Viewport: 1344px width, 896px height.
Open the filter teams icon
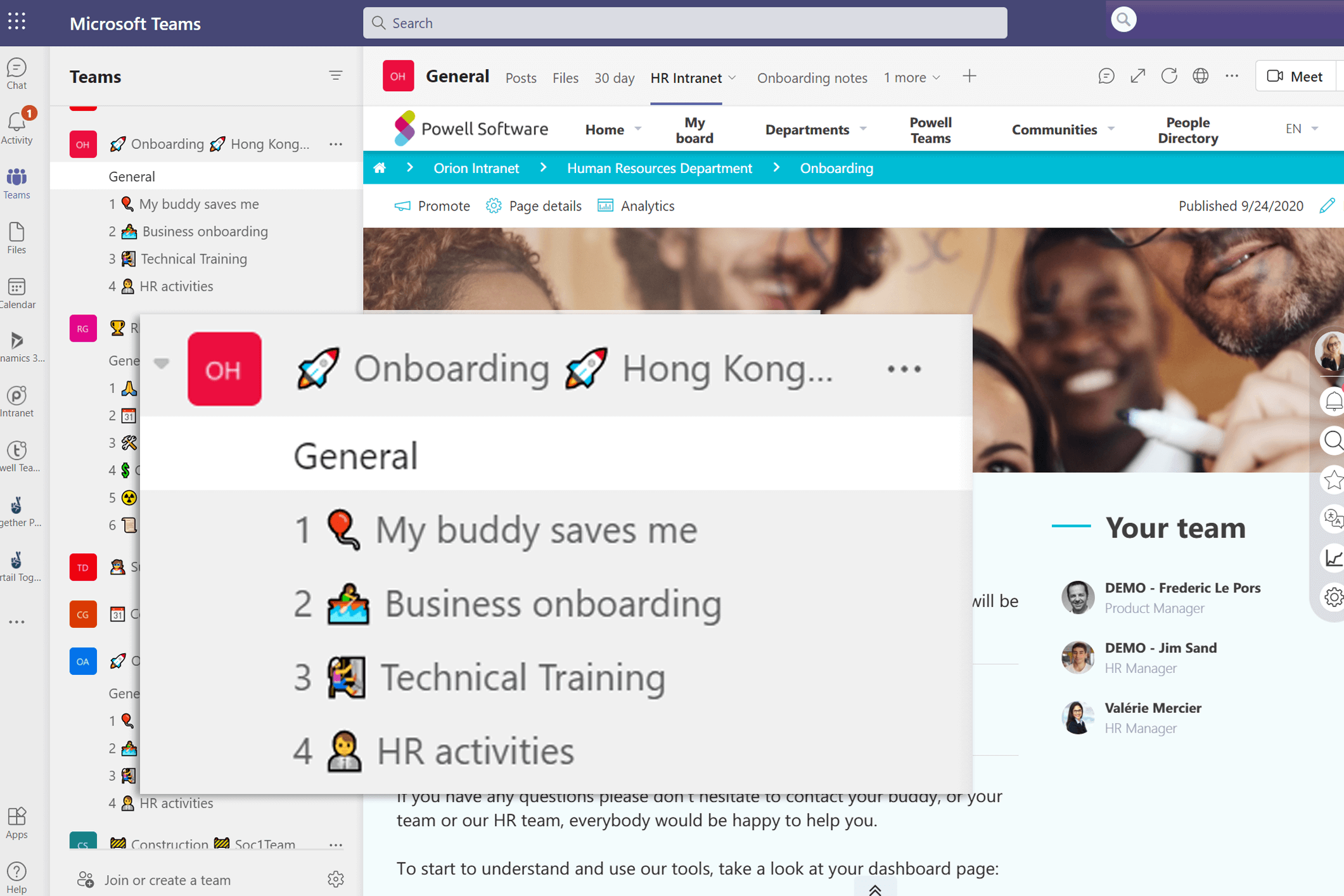point(336,76)
